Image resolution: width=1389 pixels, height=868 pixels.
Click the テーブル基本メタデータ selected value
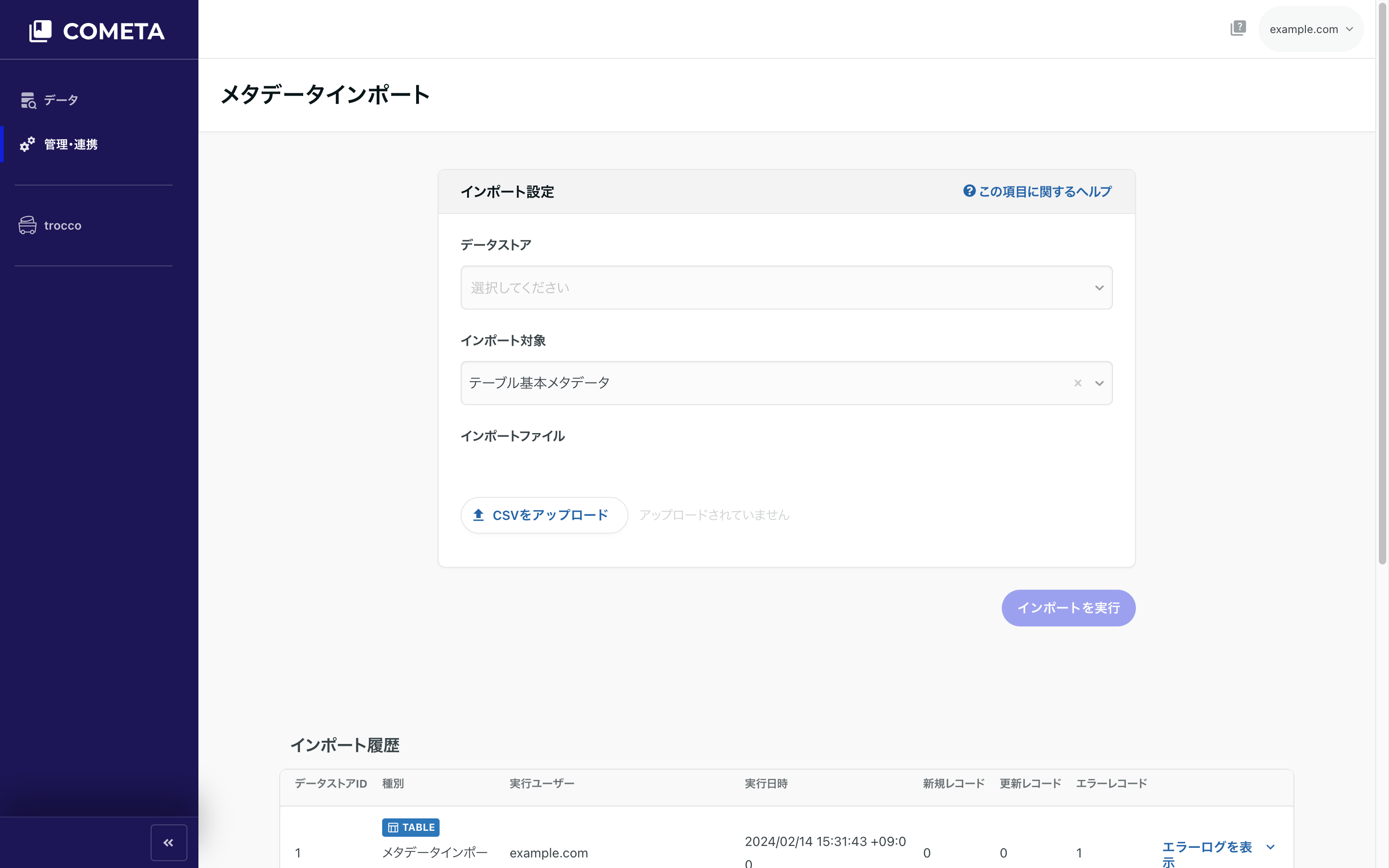539,383
